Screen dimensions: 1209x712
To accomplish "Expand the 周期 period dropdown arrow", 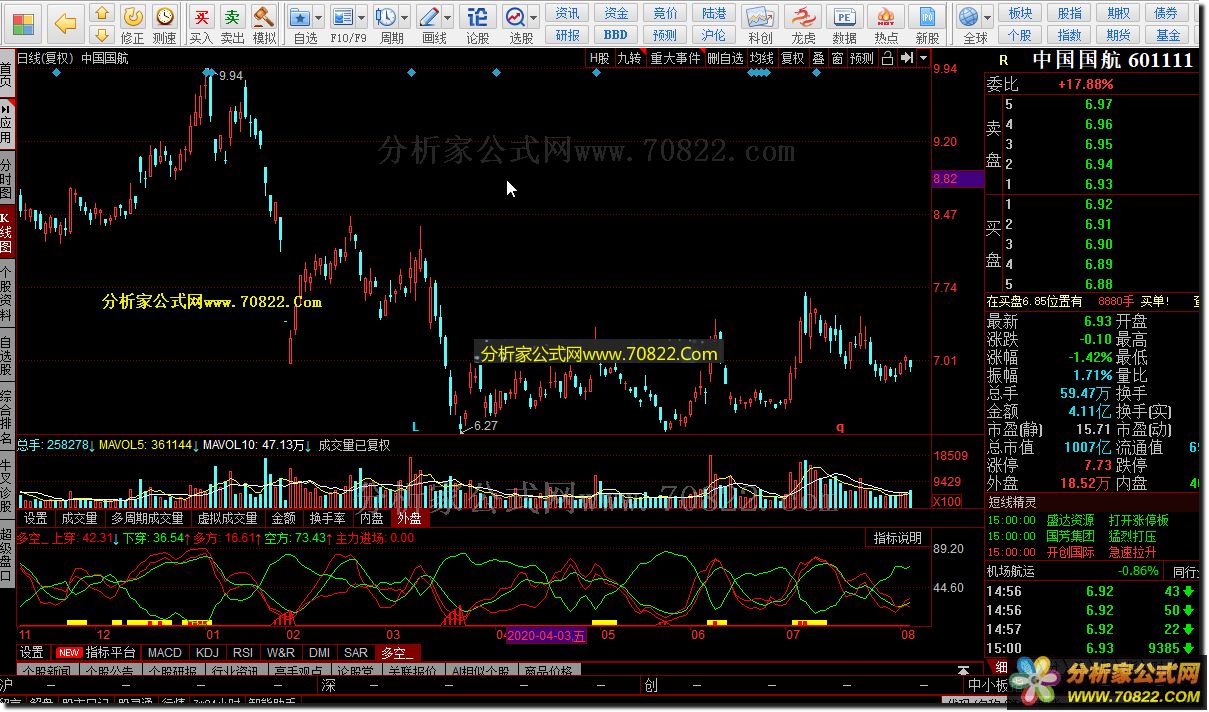I will (x=405, y=18).
